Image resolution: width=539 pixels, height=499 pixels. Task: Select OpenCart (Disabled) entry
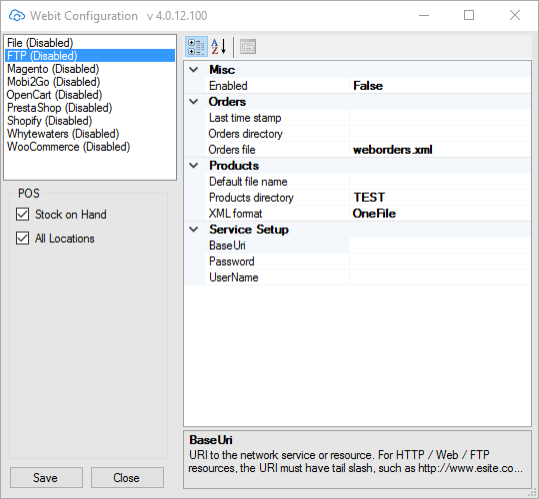click(x=90, y=95)
